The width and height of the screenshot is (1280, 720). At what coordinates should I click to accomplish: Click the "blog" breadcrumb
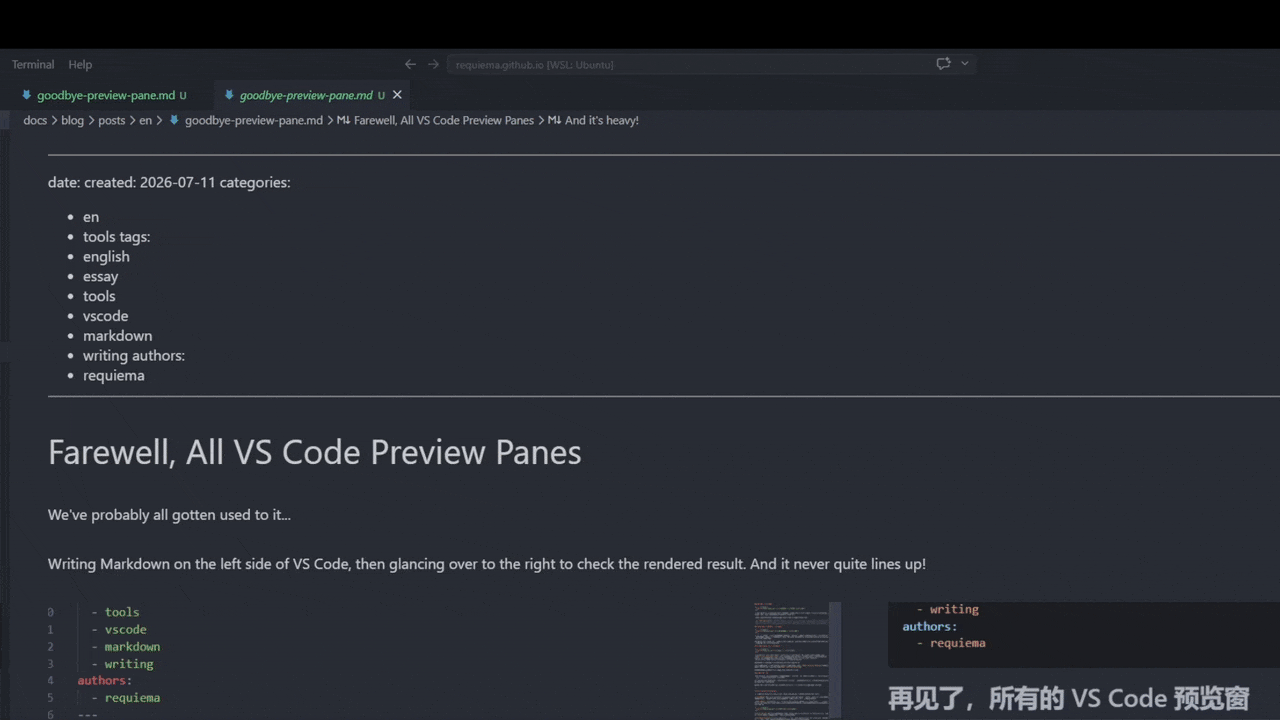pyautogui.click(x=72, y=120)
